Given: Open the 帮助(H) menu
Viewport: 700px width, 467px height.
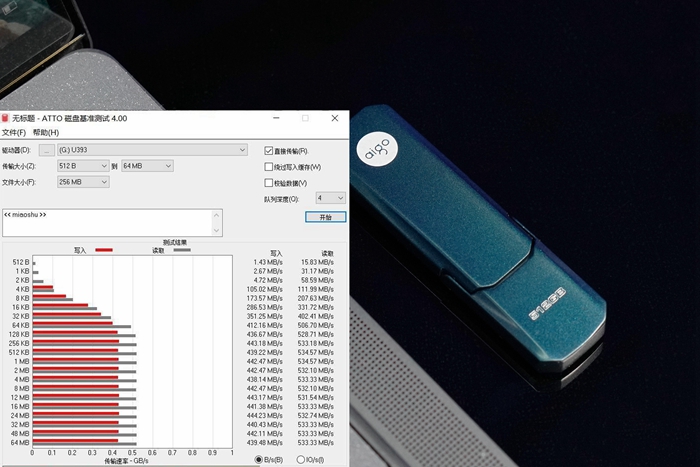Looking at the screenshot, I should [45, 132].
